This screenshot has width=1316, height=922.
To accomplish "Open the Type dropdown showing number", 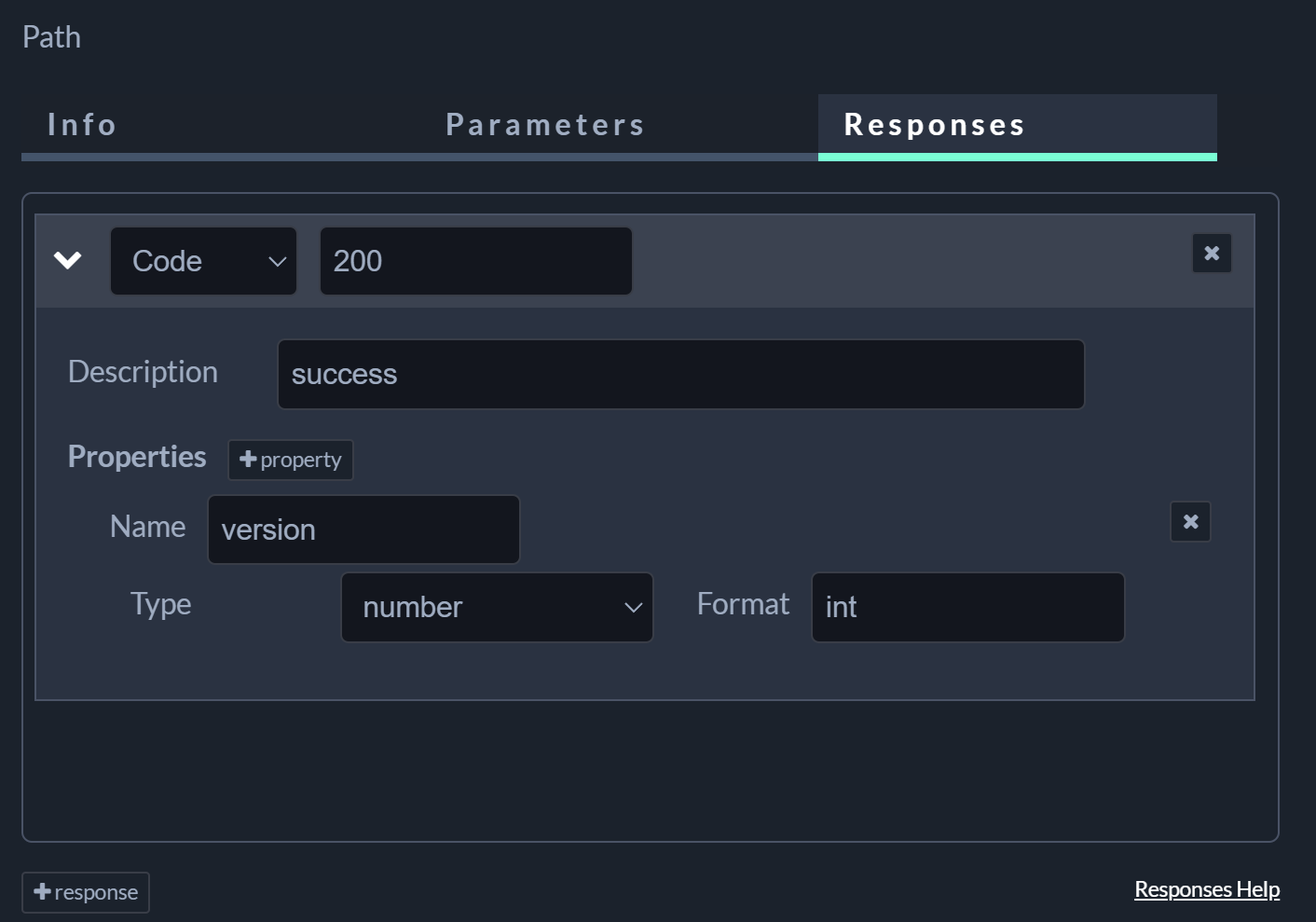I will pyautogui.click(x=497, y=607).
